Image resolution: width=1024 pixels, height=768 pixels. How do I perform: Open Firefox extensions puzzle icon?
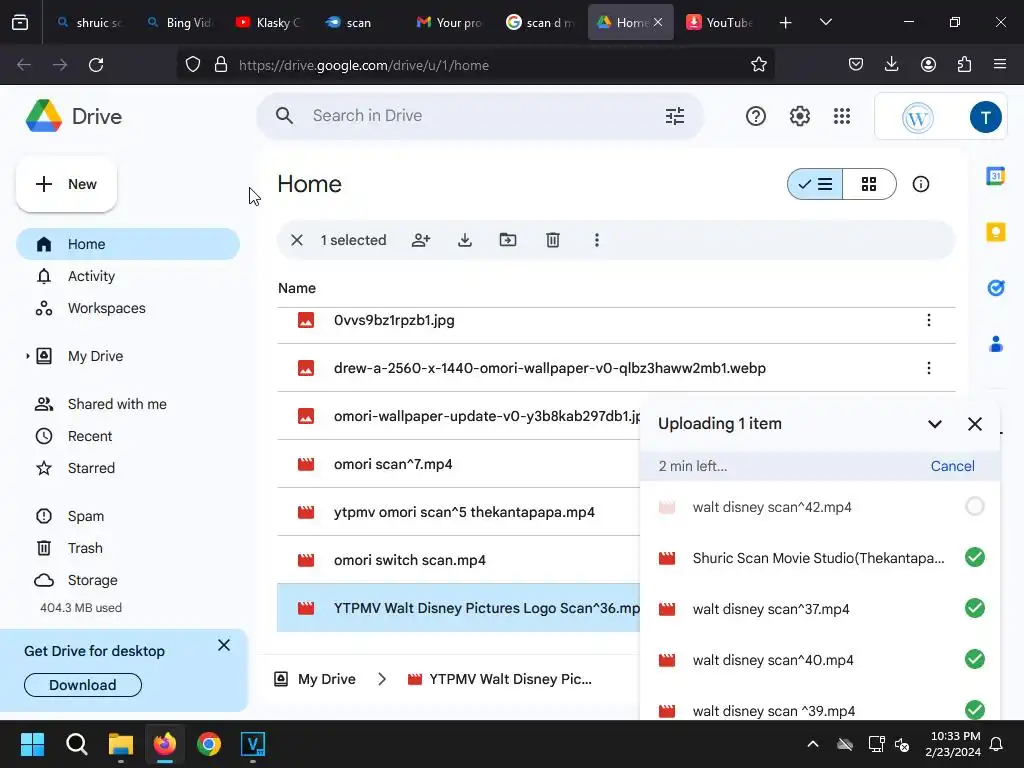click(x=965, y=65)
